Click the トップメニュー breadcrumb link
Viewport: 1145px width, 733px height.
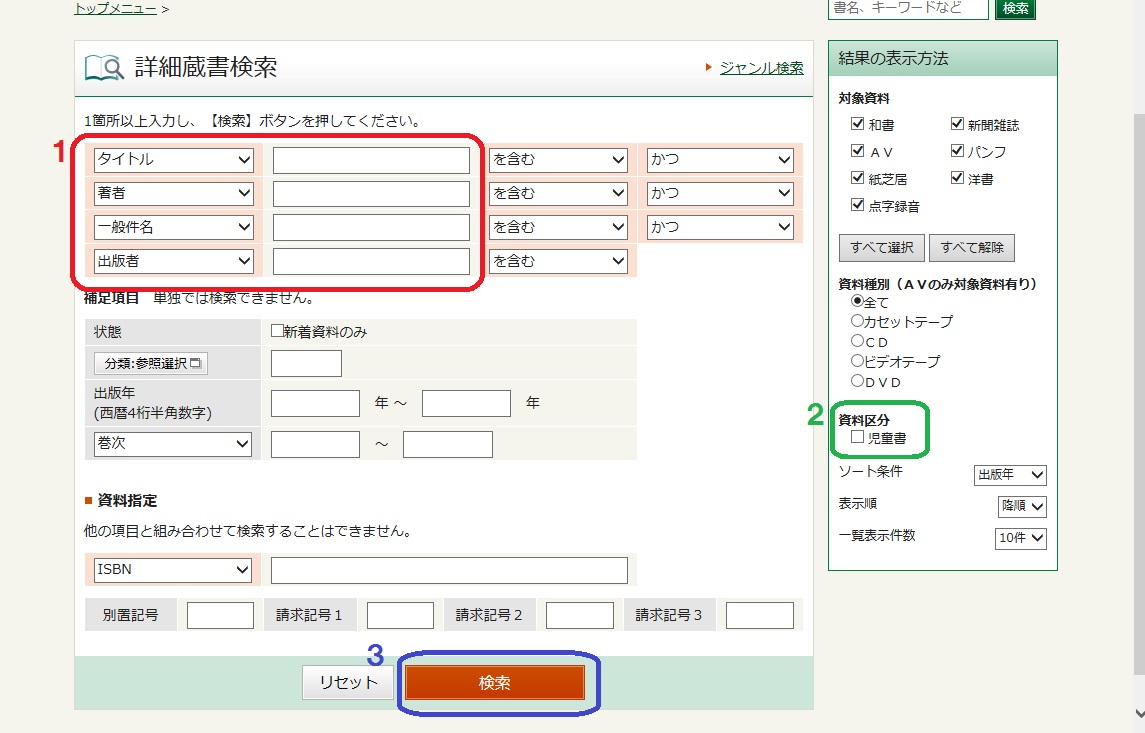115,9
